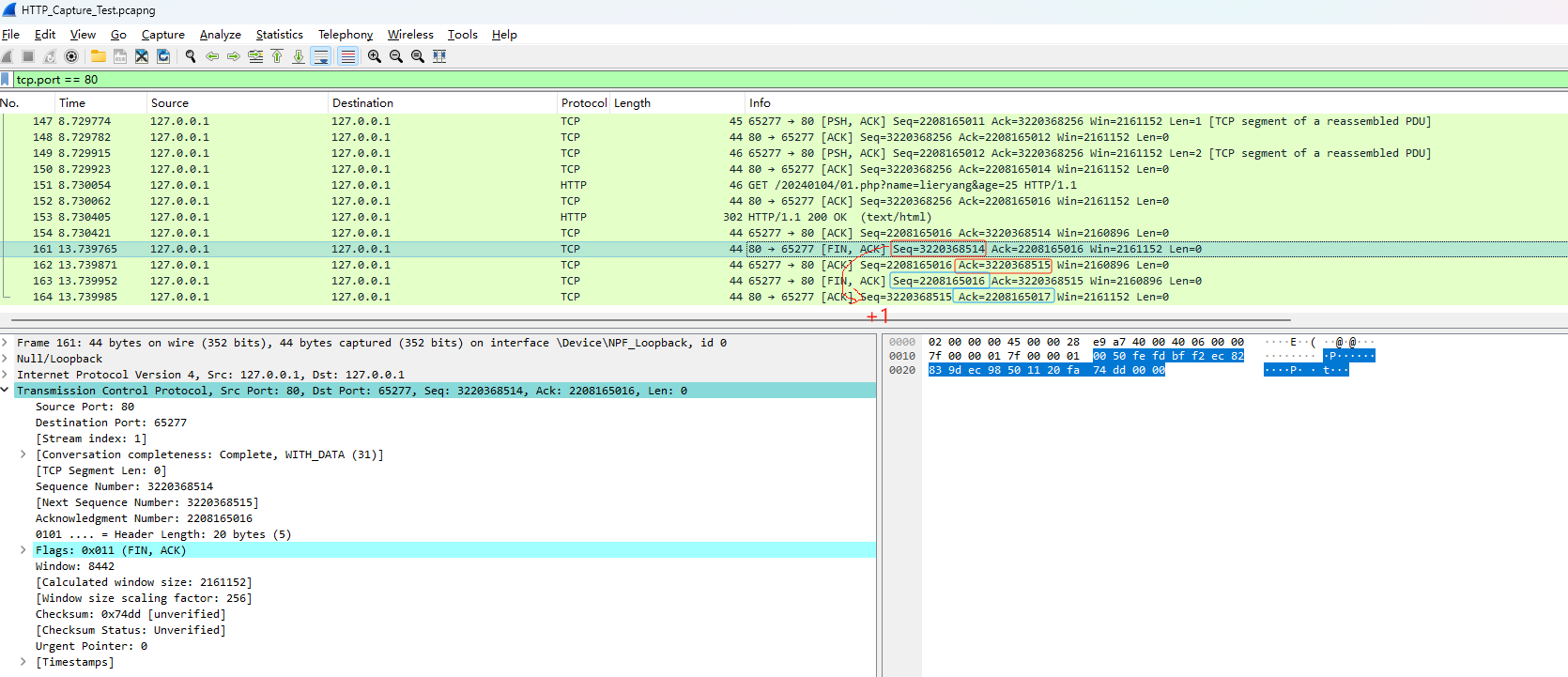Open the Analyze menu

pyautogui.click(x=221, y=35)
